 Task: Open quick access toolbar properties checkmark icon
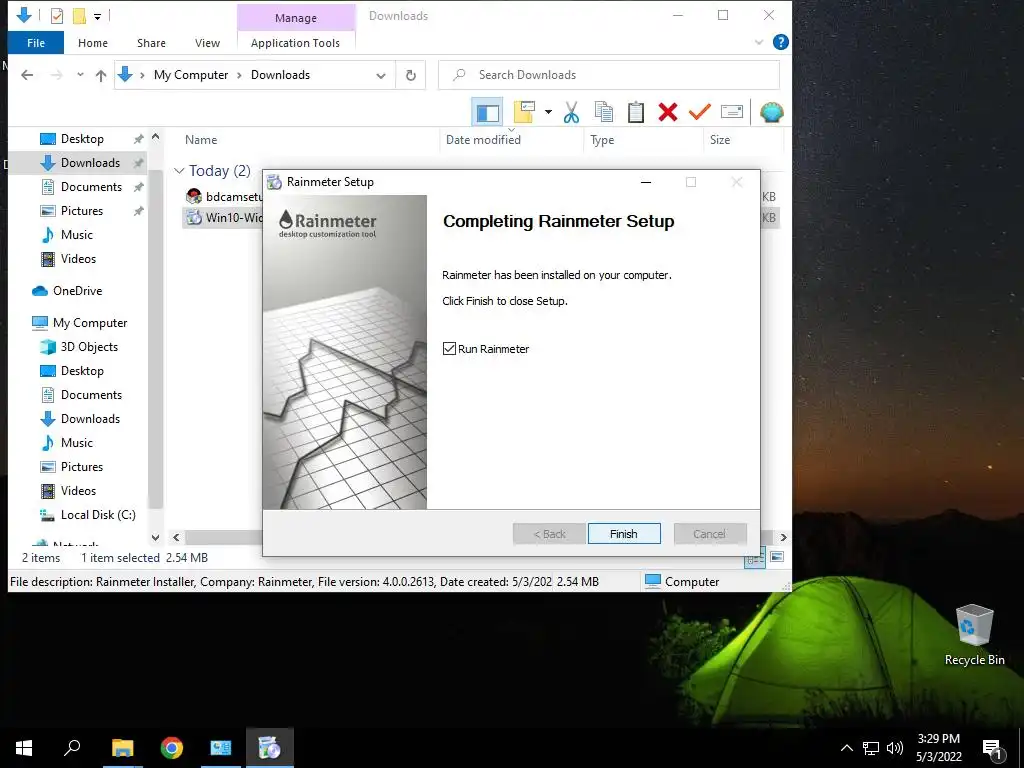[x=57, y=16]
